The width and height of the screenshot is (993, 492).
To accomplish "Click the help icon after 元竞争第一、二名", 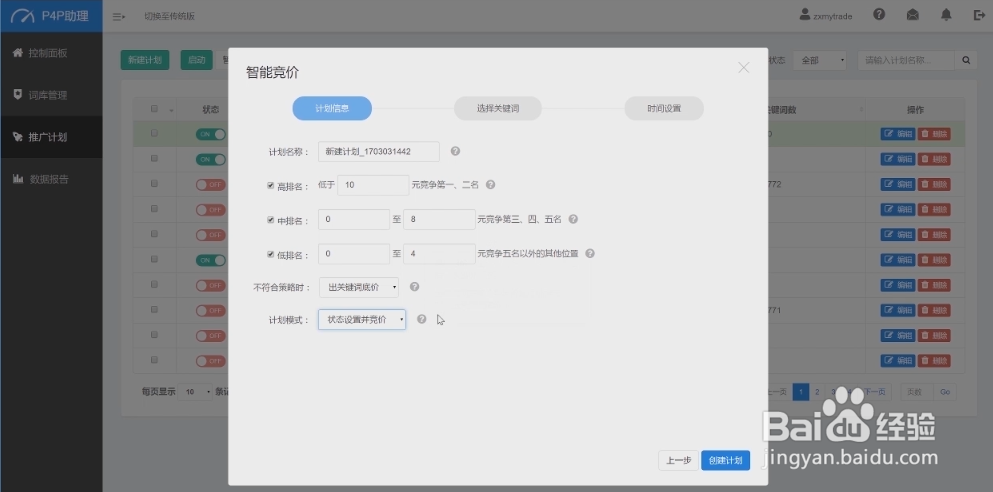I will coord(490,186).
